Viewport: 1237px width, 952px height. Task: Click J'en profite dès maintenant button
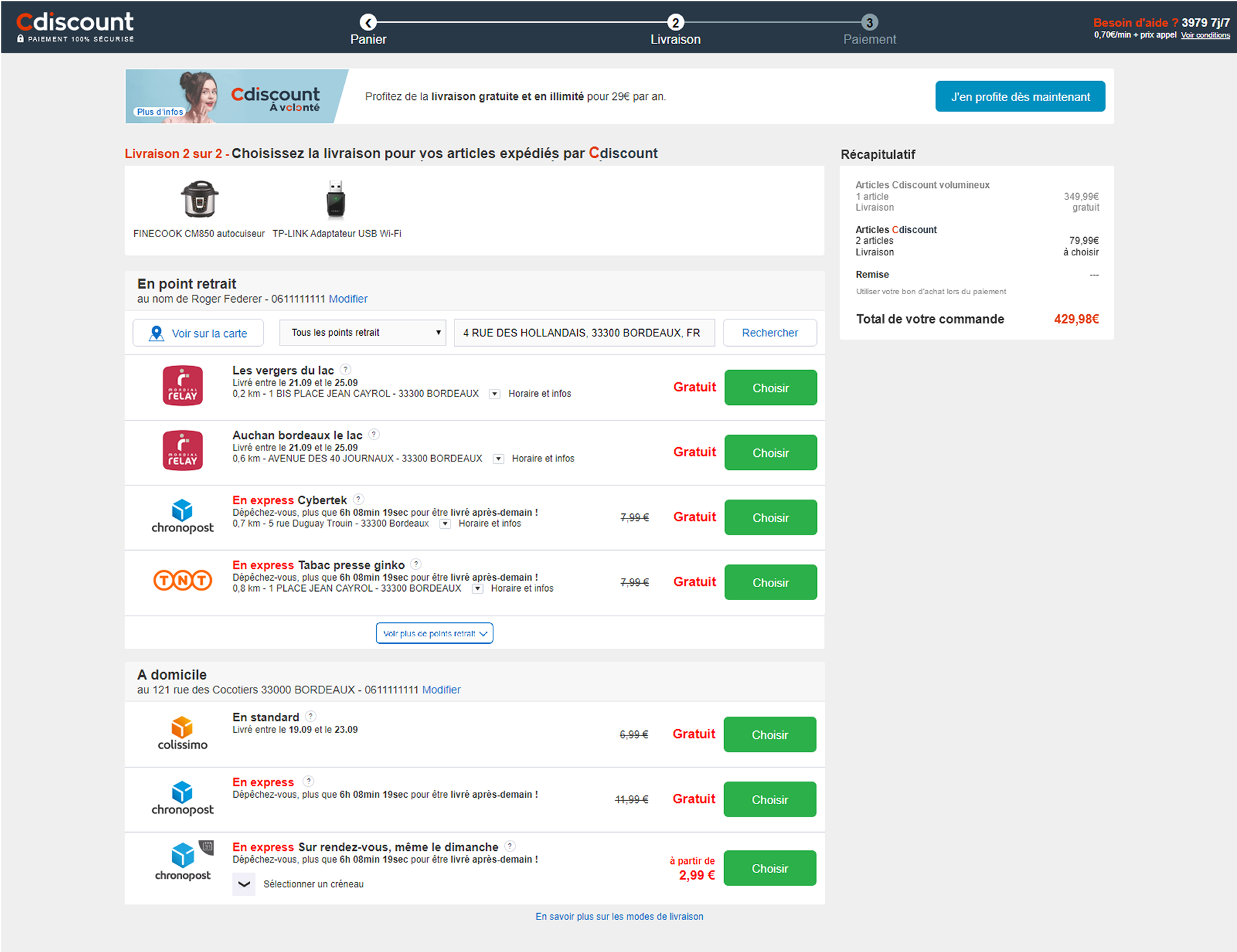pos(1020,97)
